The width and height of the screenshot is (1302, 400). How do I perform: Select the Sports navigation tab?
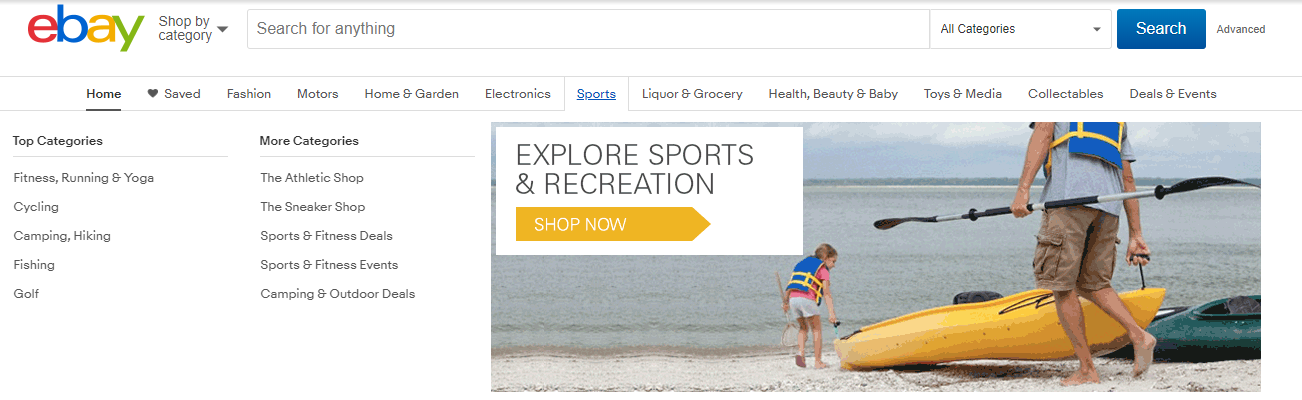[x=596, y=94]
